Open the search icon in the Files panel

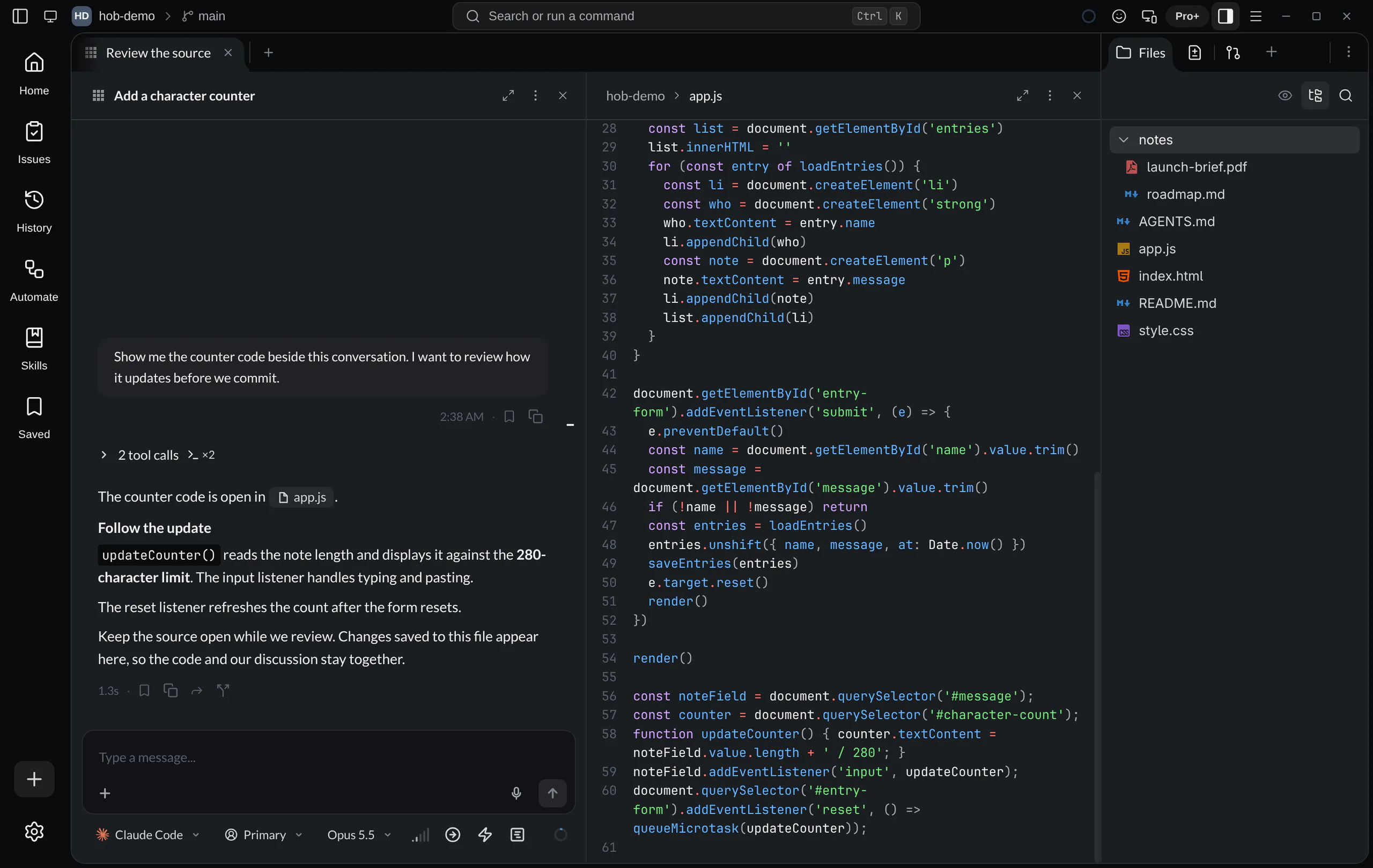1346,95
